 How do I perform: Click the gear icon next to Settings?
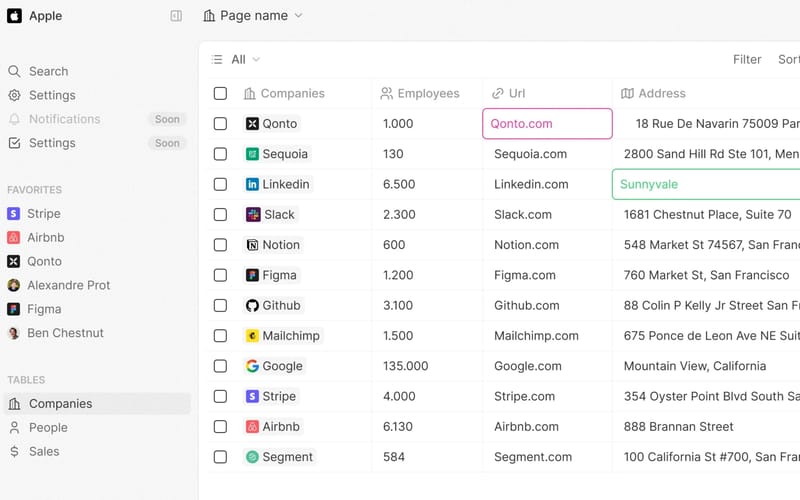(x=14, y=95)
